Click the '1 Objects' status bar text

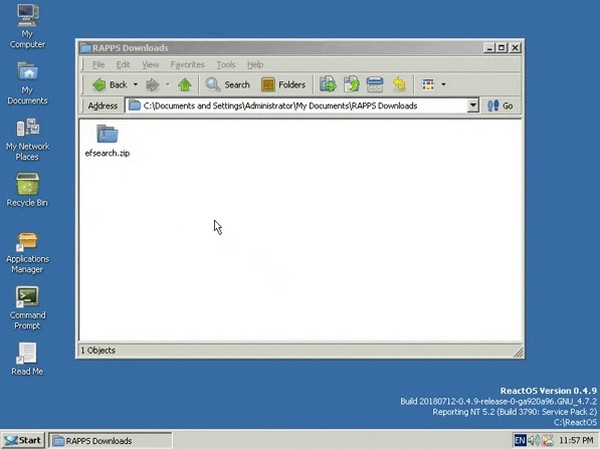coord(98,350)
